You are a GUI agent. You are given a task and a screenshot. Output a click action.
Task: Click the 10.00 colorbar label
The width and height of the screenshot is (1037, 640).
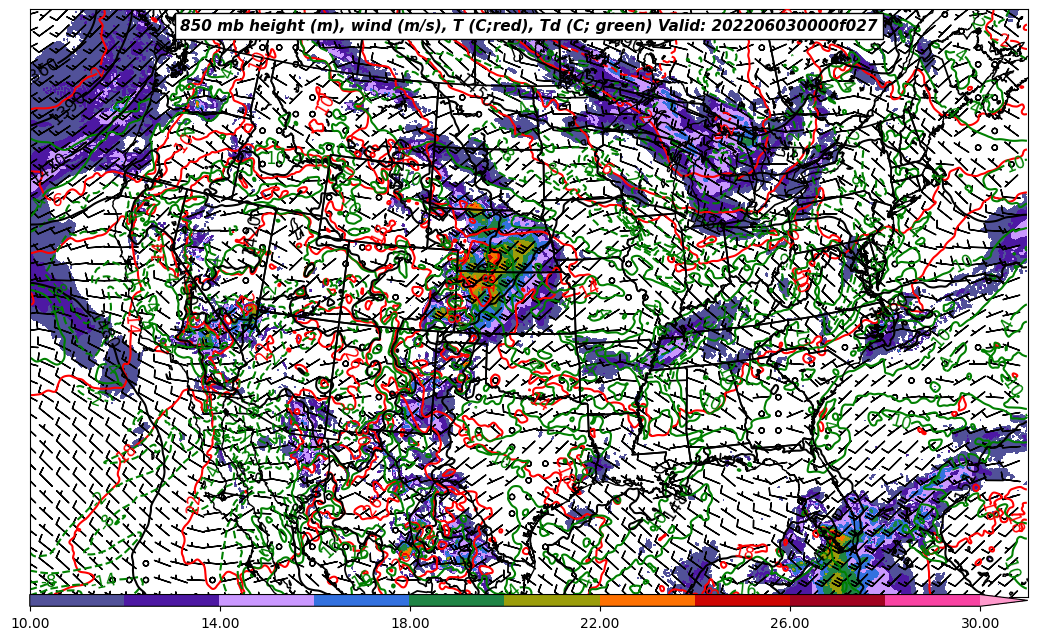tap(30, 623)
